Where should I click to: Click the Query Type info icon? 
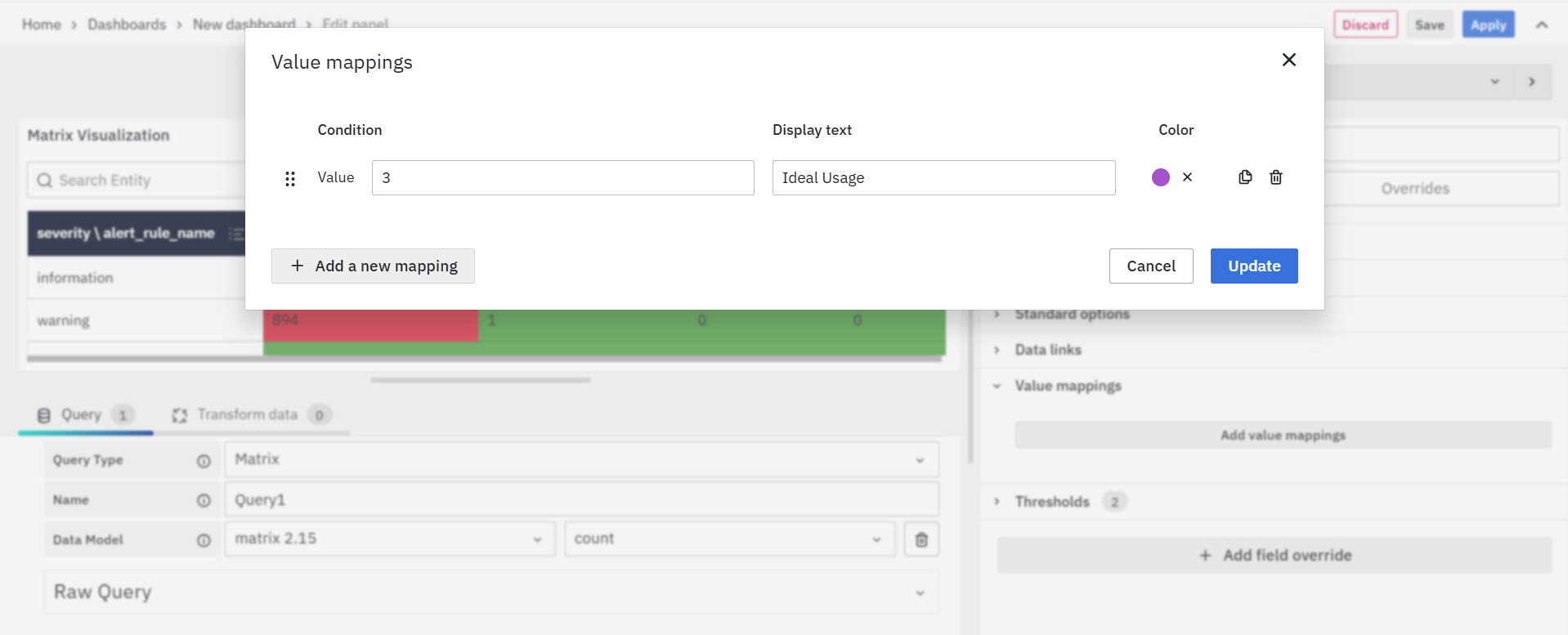[204, 461]
